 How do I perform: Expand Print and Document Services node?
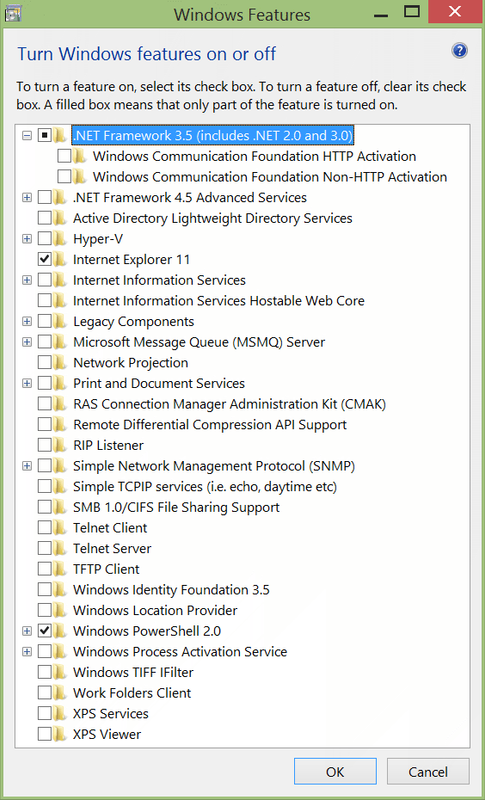[x=27, y=383]
